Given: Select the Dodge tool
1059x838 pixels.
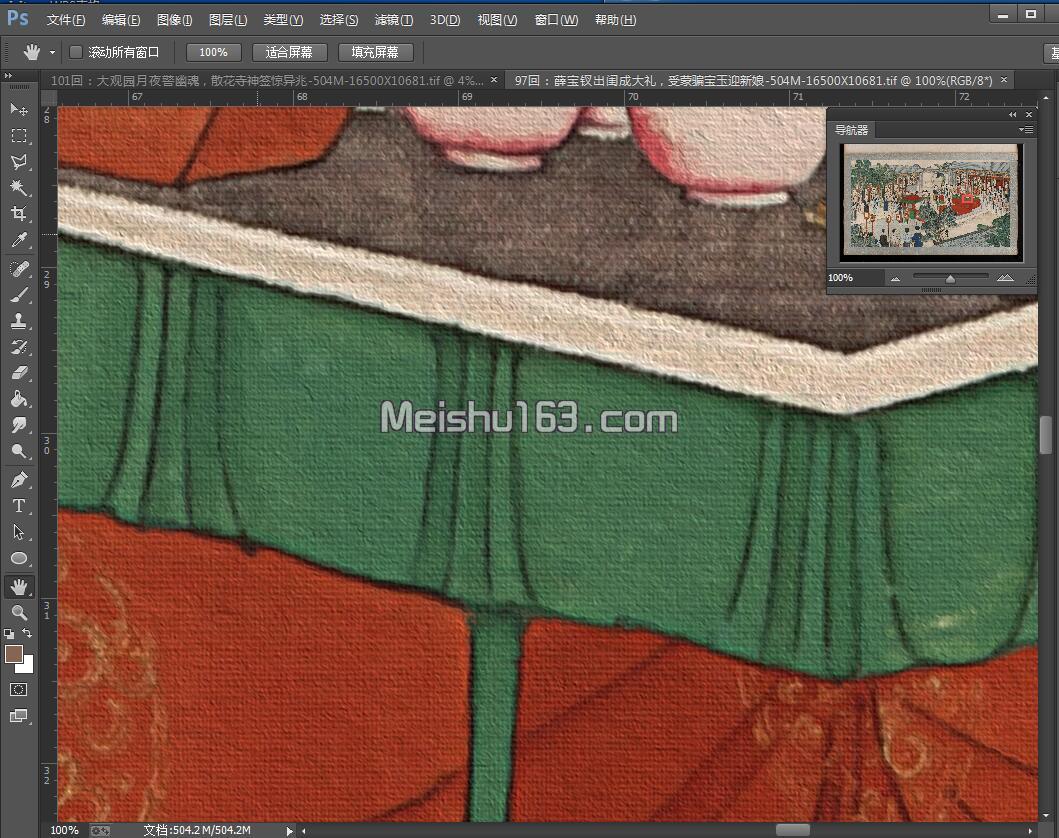Looking at the screenshot, I should 19,451.
